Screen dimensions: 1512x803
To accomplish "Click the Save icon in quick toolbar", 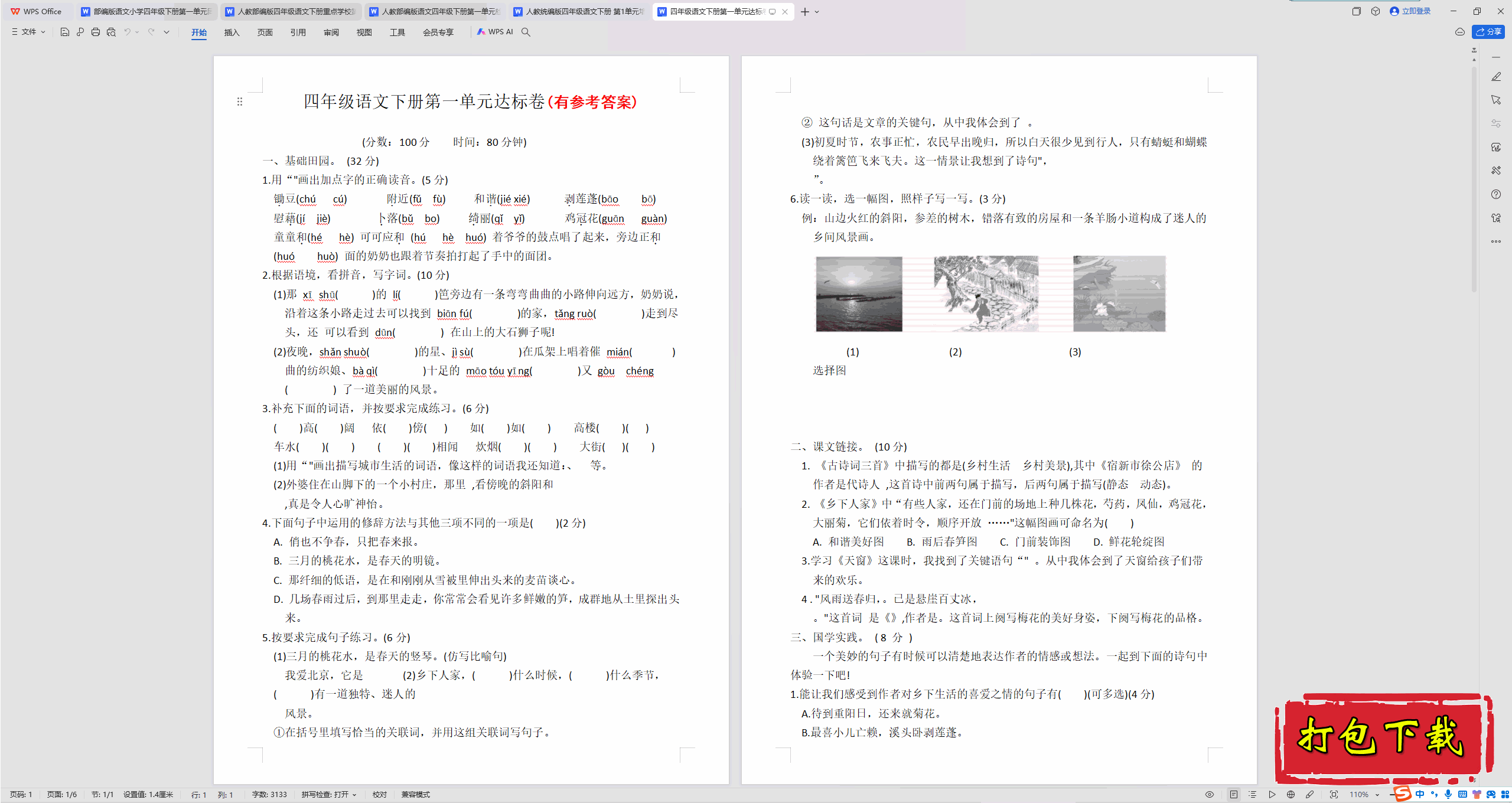I will click(65, 32).
